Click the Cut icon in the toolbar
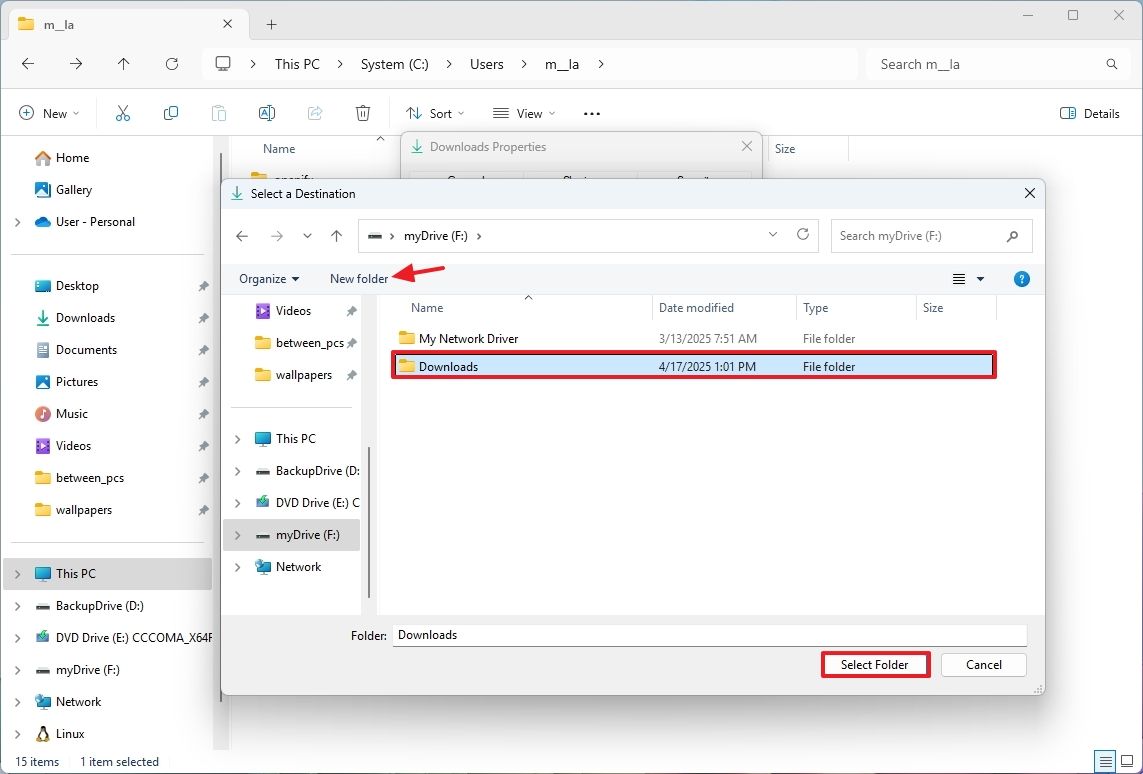1143x774 pixels. [122, 112]
